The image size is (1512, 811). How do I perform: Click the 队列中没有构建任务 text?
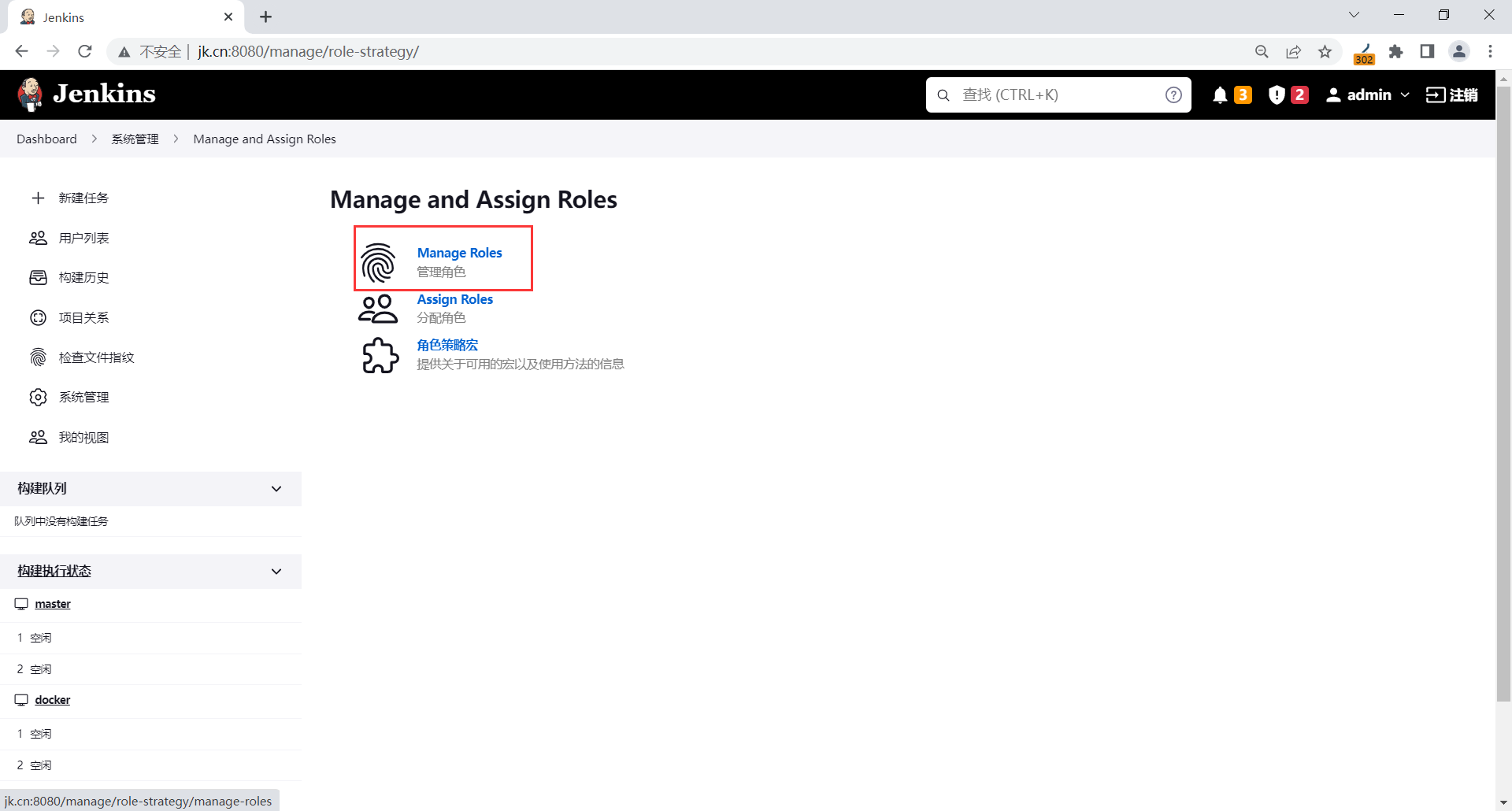tap(61, 521)
